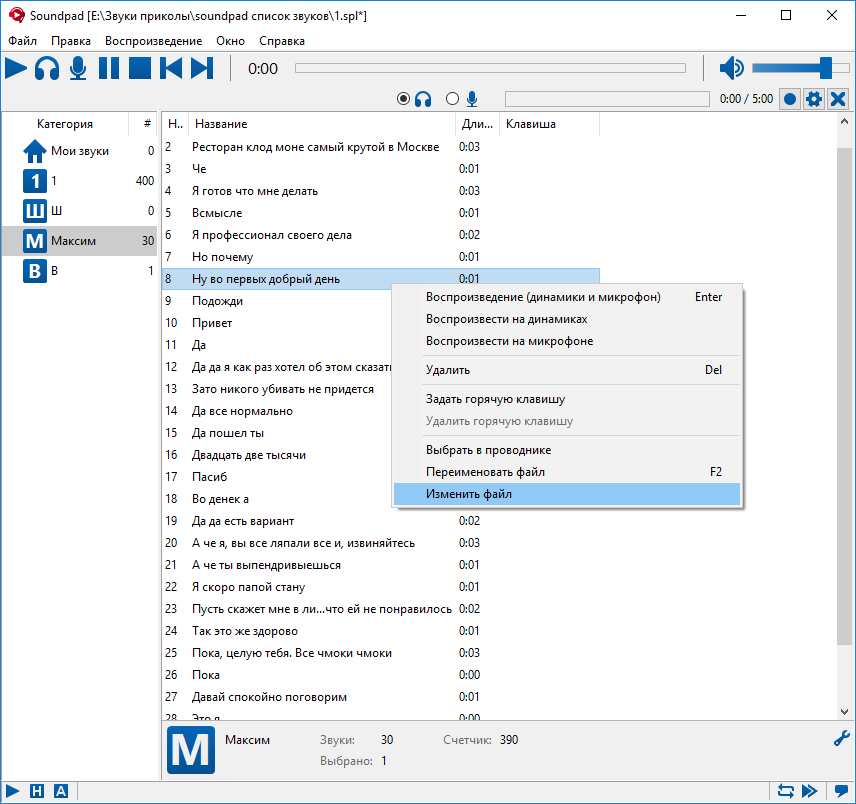This screenshot has width=856, height=804.
Task: Click the recorder level bar
Action: [607, 99]
